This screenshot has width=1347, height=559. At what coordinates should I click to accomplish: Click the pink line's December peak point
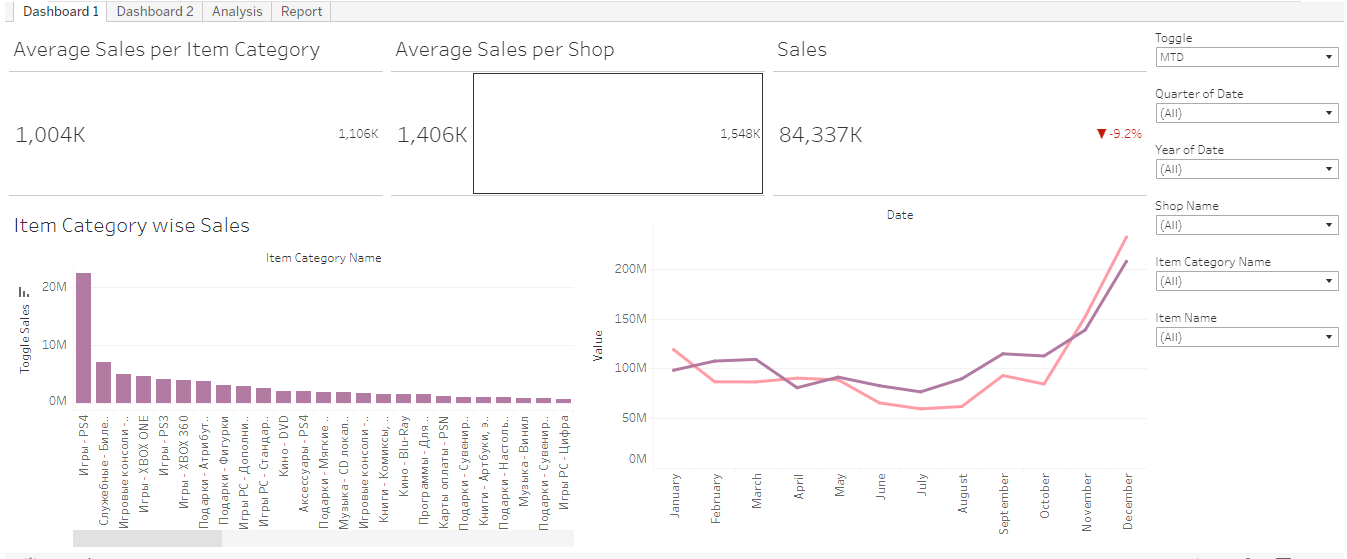point(1127,237)
